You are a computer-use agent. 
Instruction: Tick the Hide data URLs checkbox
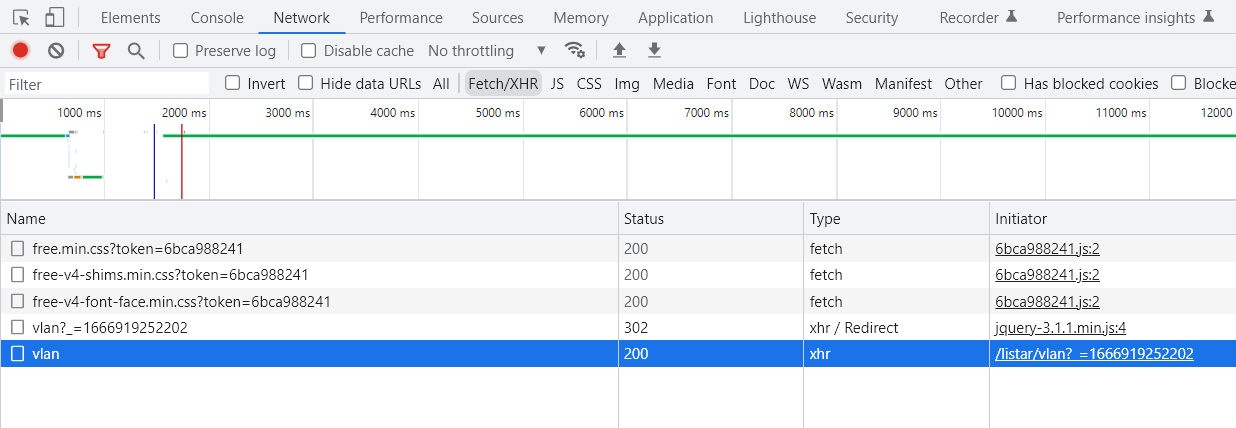pyautogui.click(x=306, y=84)
